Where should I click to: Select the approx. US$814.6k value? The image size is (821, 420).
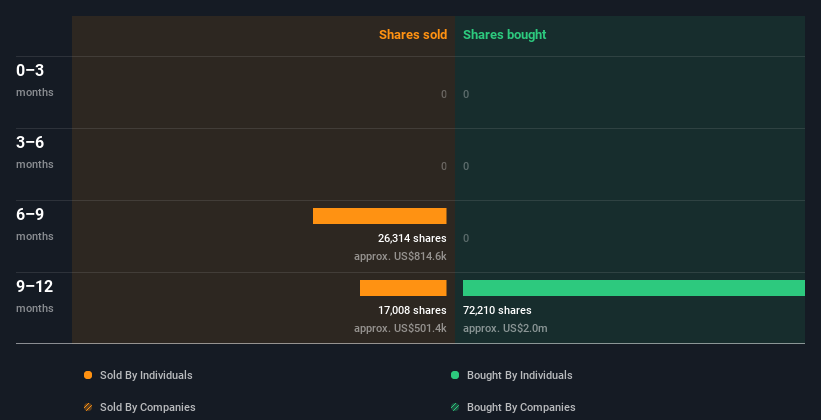(x=400, y=257)
